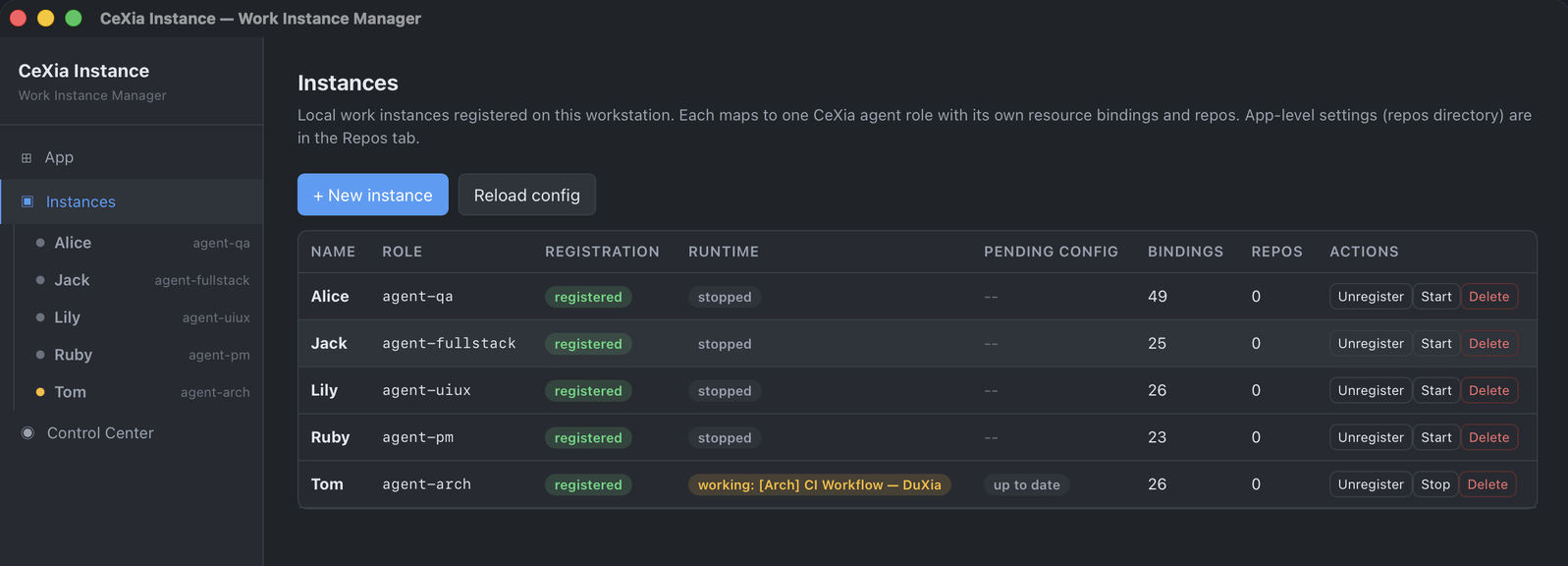Screen dimensions: 1568x566
Task: Create a new instance with + New instance
Action: click(x=373, y=195)
